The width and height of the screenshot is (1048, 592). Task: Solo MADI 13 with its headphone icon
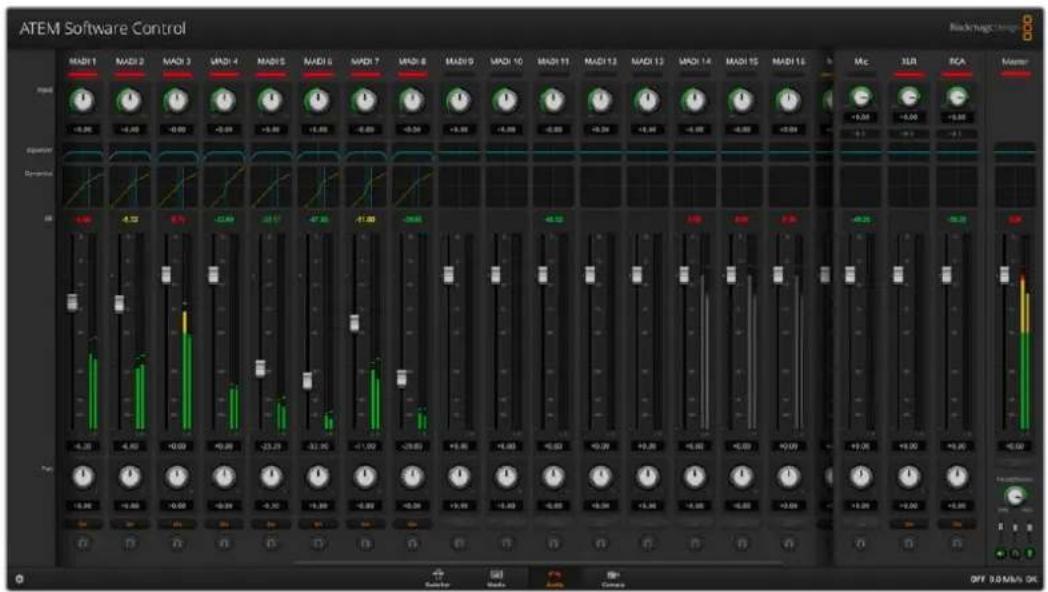coord(648,544)
